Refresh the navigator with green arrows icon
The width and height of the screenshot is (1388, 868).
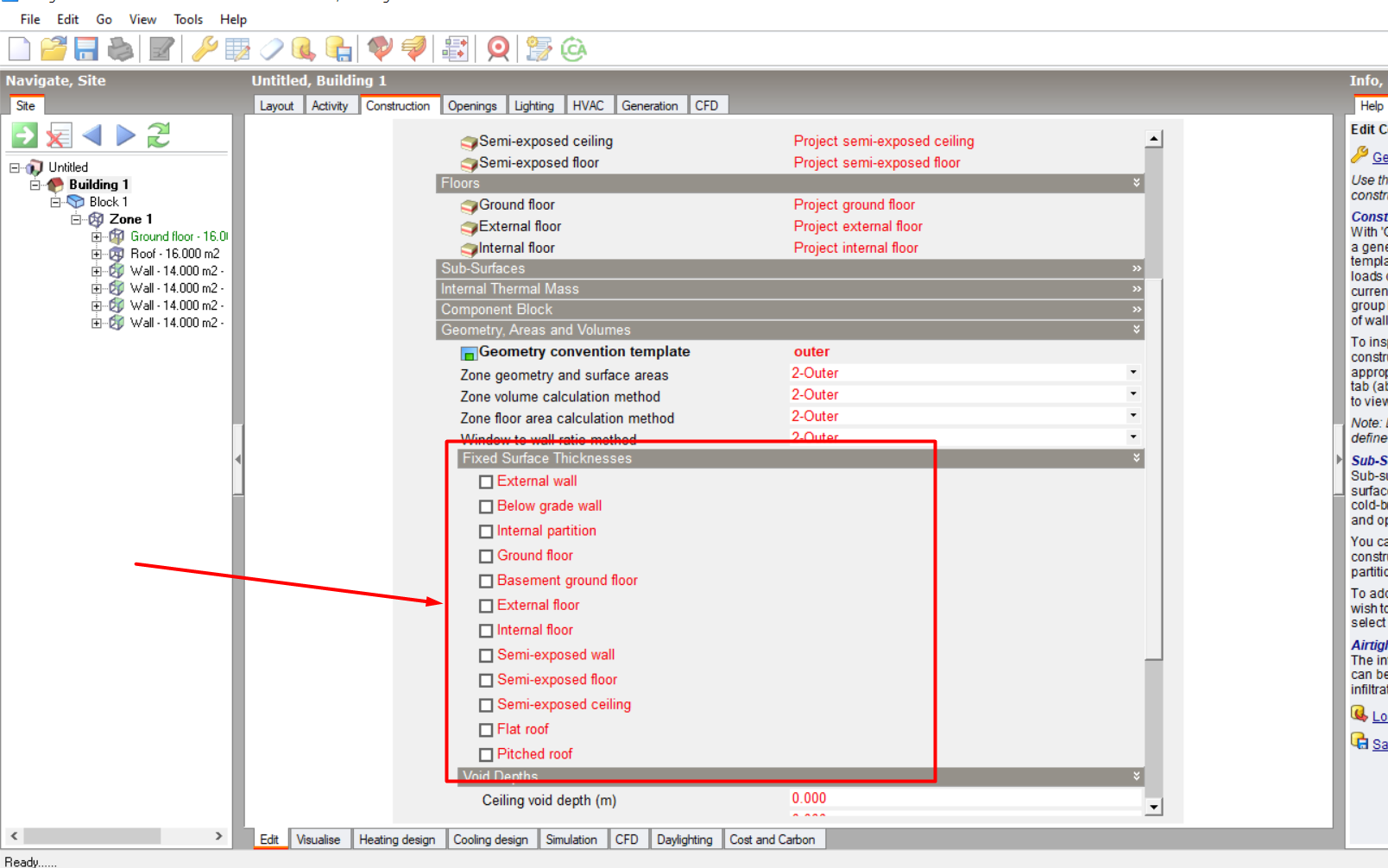[x=159, y=135]
